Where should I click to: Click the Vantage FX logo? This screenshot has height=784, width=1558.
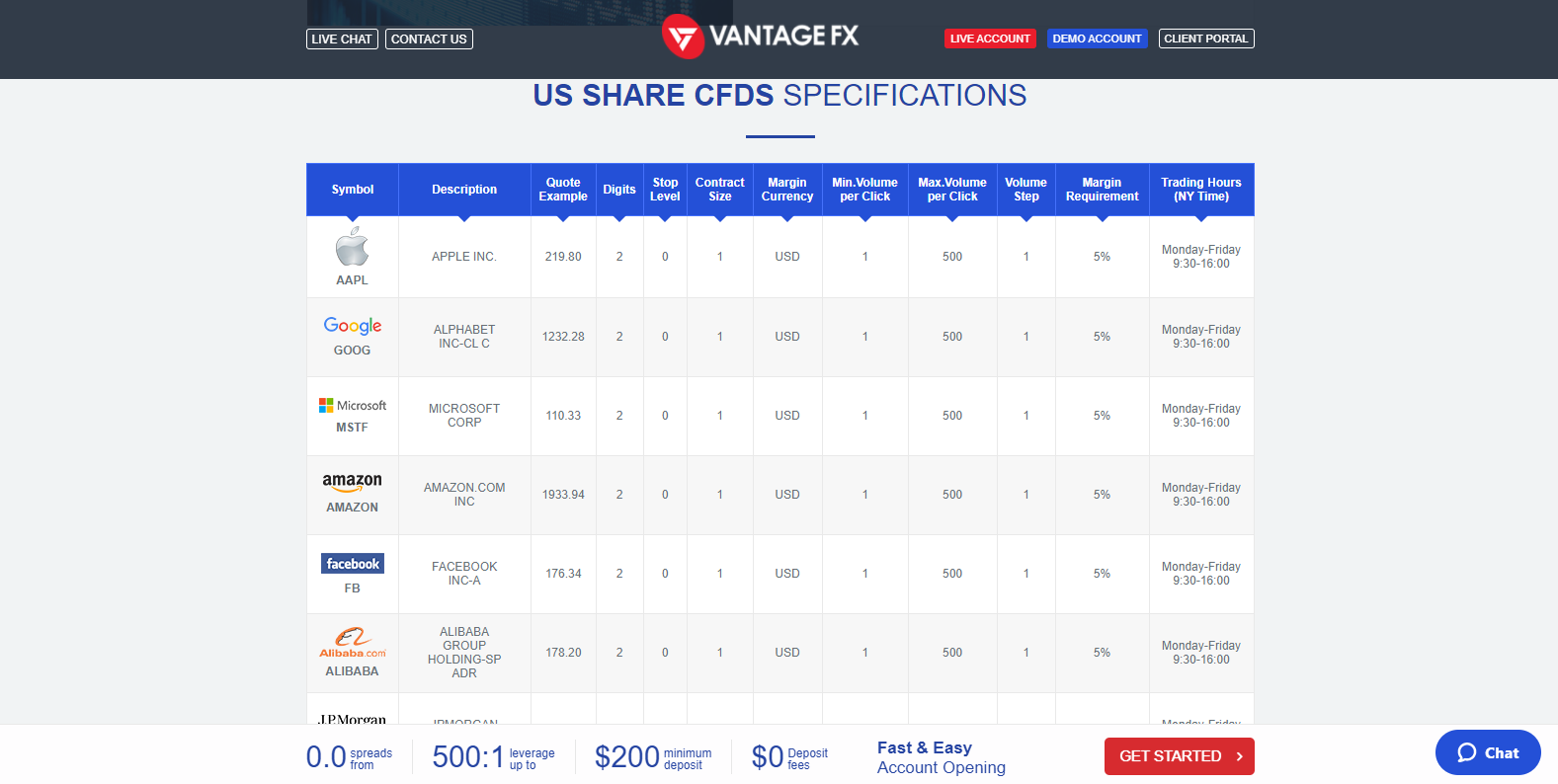[x=761, y=37]
